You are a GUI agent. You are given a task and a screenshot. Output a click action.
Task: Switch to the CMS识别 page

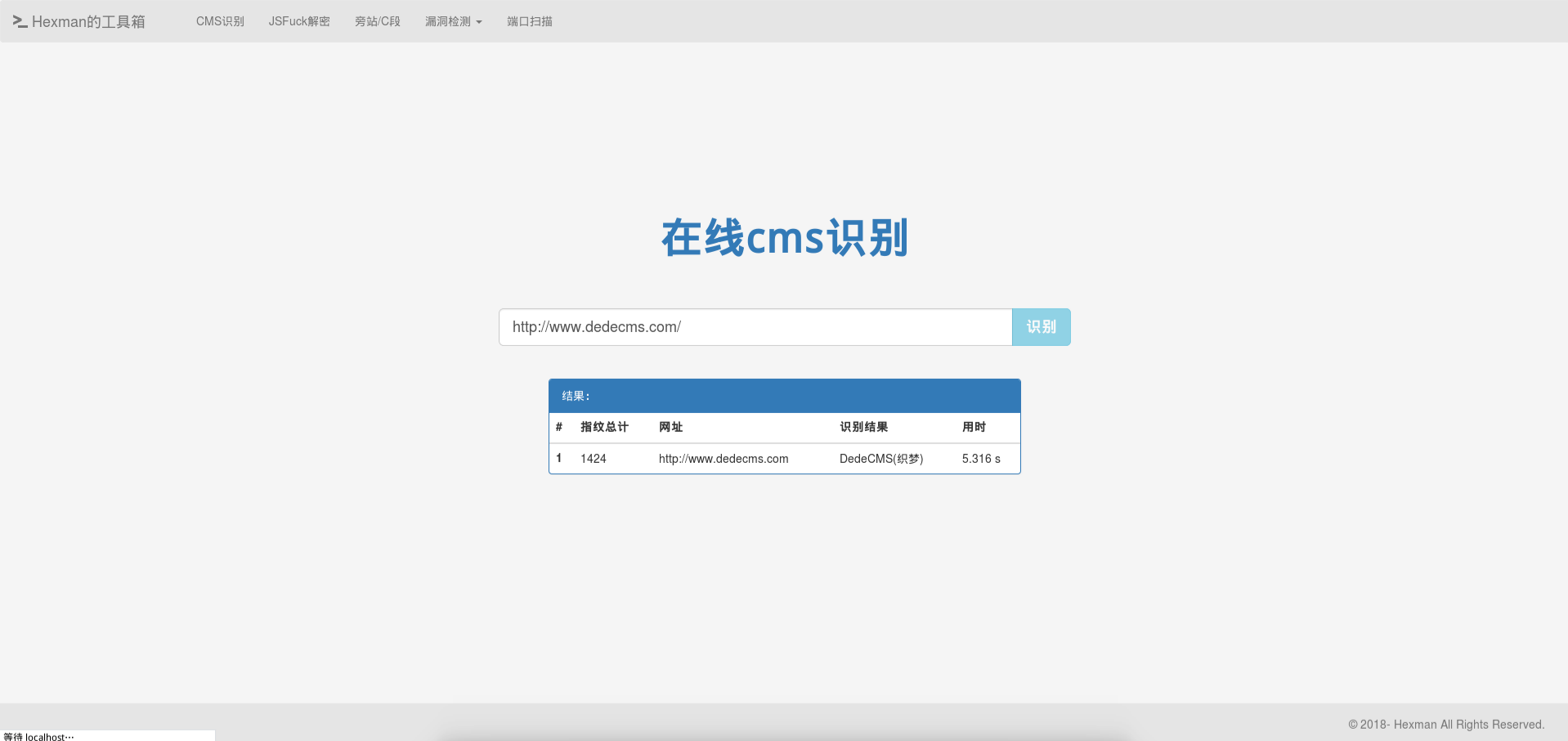click(x=219, y=22)
